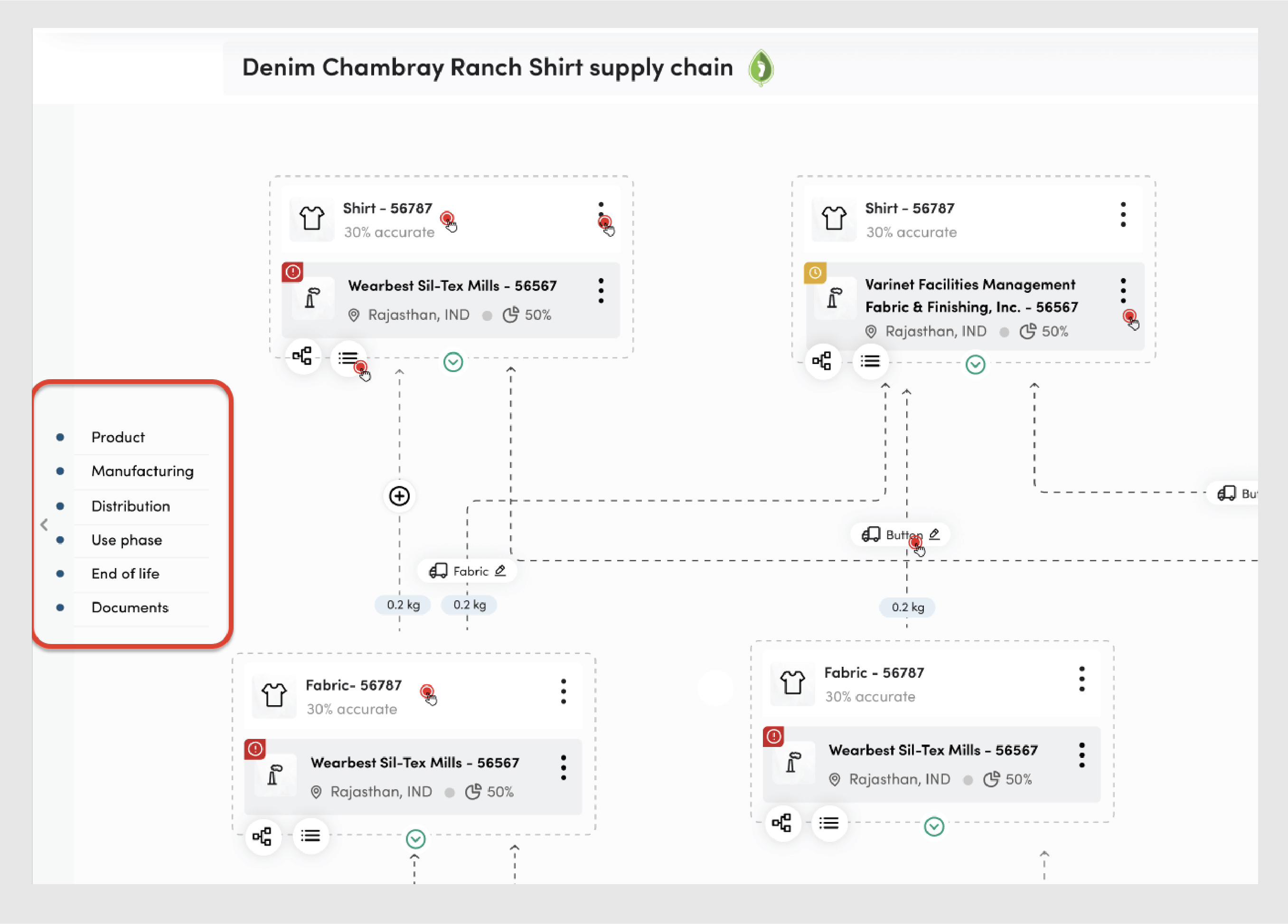Click red alert badge on top-left Wearbest card
The width and height of the screenshot is (1288, 924).
pyautogui.click(x=292, y=272)
